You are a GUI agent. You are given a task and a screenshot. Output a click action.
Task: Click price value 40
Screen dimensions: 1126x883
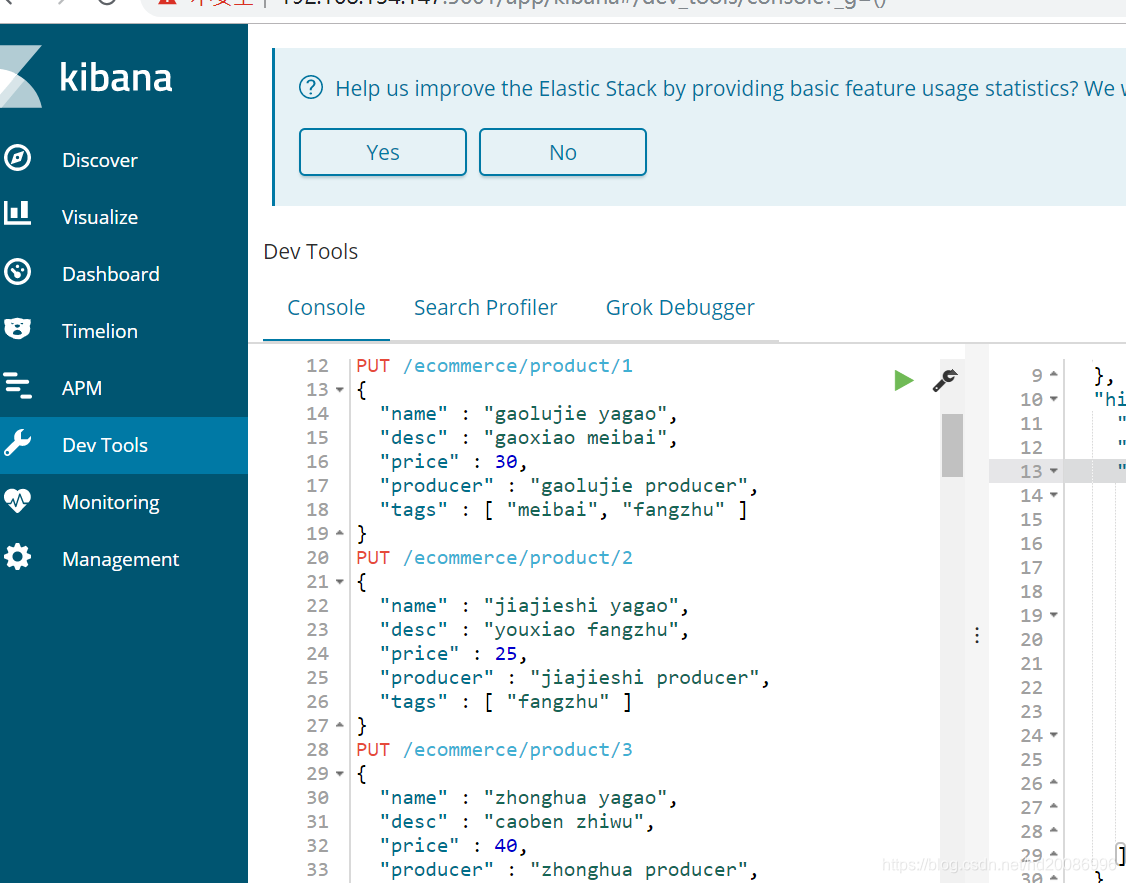[506, 846]
